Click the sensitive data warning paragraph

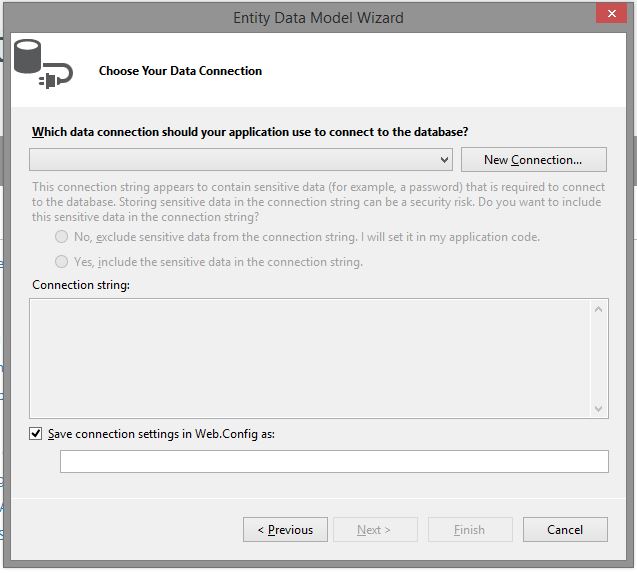318,202
